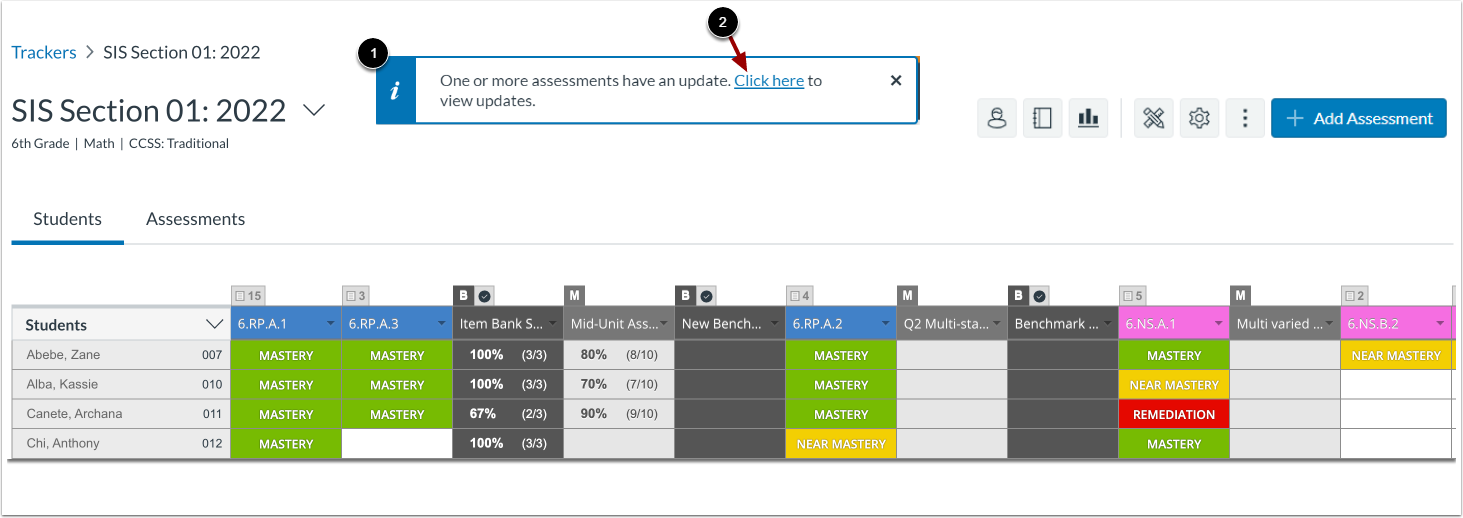Click the M badge above Mid-Unit Ass column
Image resolution: width=1463 pixels, height=518 pixels.
click(x=574, y=296)
